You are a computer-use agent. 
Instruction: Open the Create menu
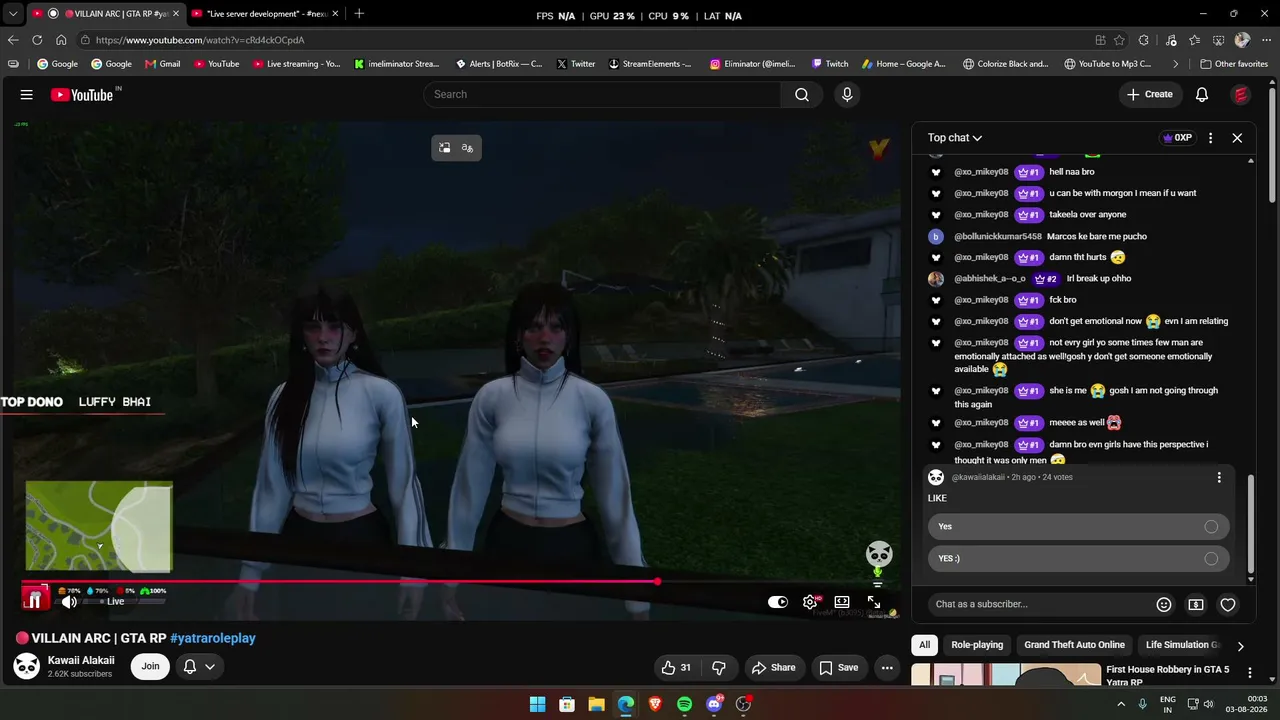pyautogui.click(x=1149, y=94)
